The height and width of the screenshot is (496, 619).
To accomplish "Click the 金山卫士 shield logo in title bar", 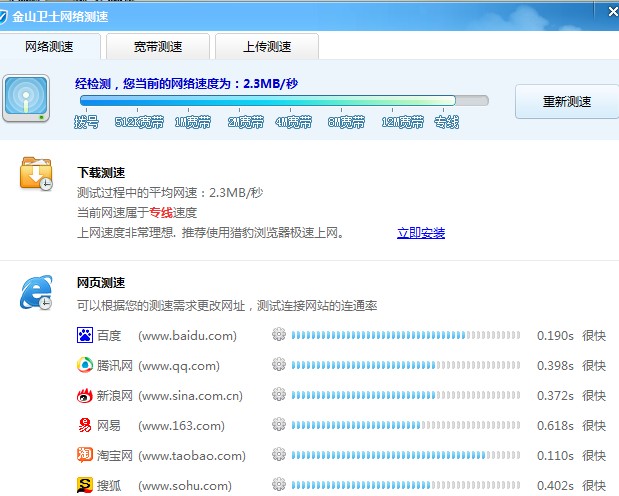I will (3, 17).
